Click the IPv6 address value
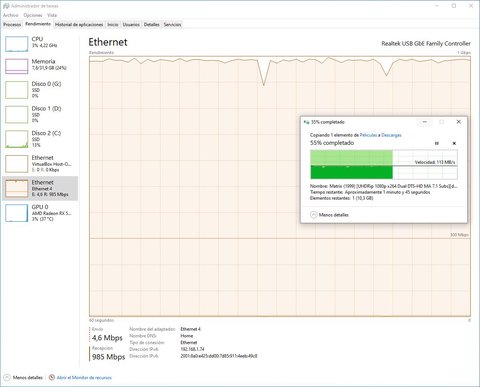 219,356
